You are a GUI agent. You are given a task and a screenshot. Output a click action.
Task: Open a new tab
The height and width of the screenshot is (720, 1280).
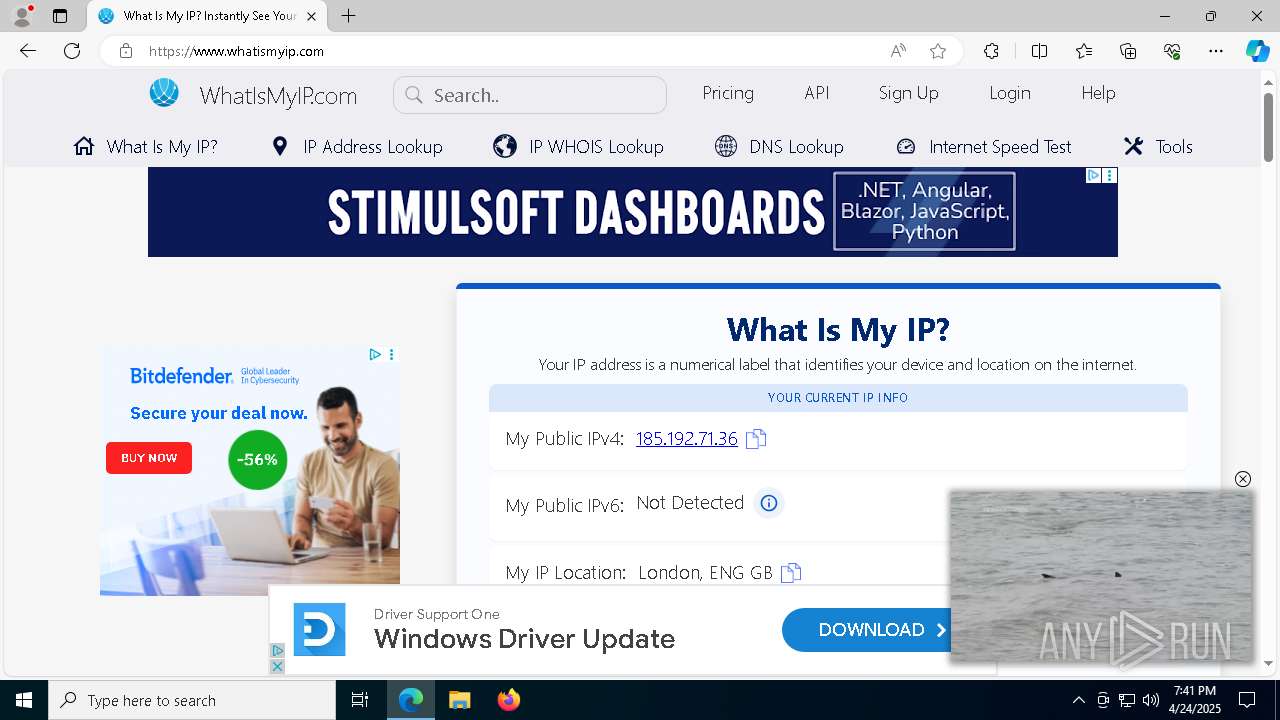coord(348,16)
